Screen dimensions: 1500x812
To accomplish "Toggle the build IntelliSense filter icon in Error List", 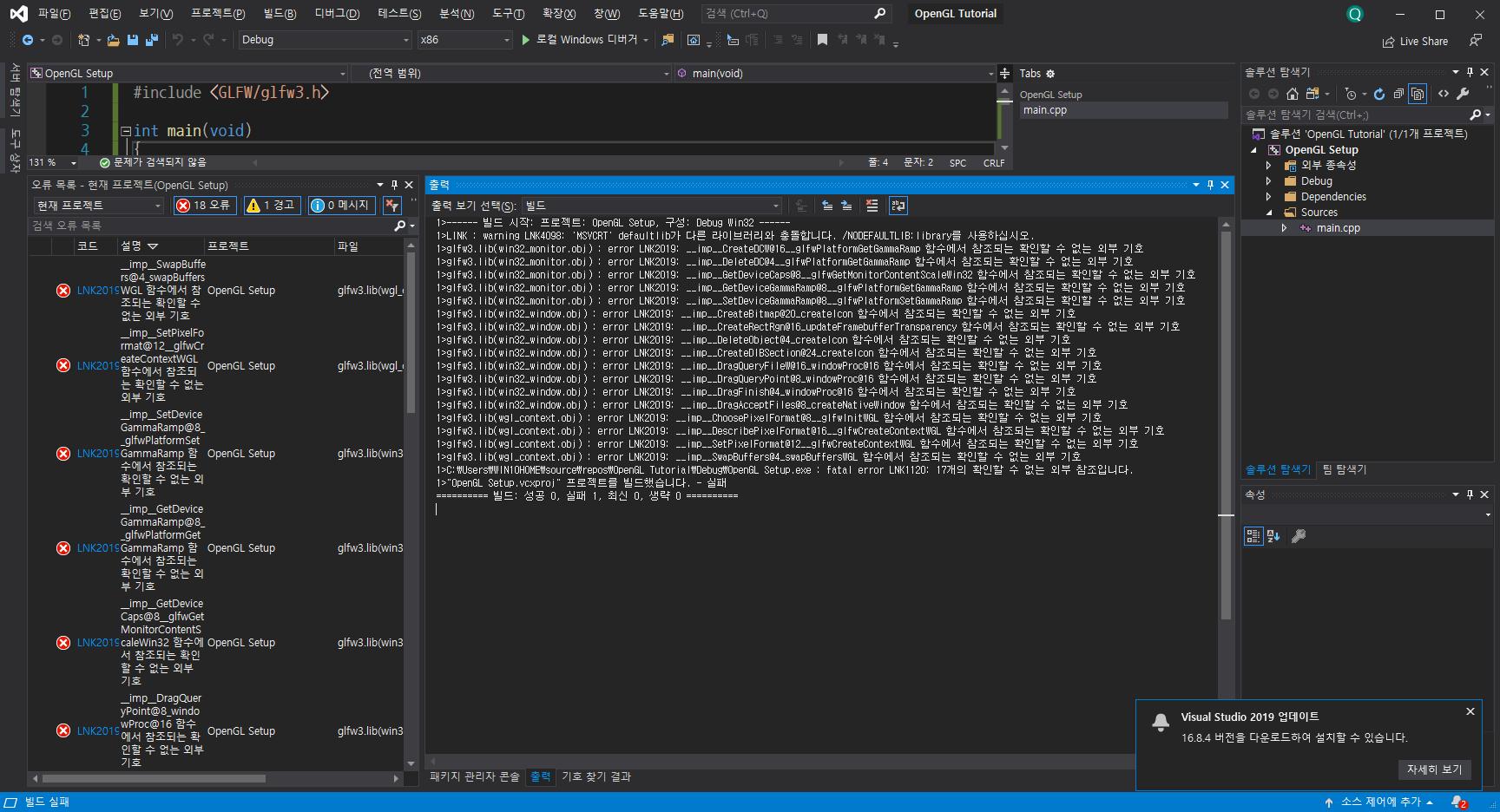I will pyautogui.click(x=392, y=206).
